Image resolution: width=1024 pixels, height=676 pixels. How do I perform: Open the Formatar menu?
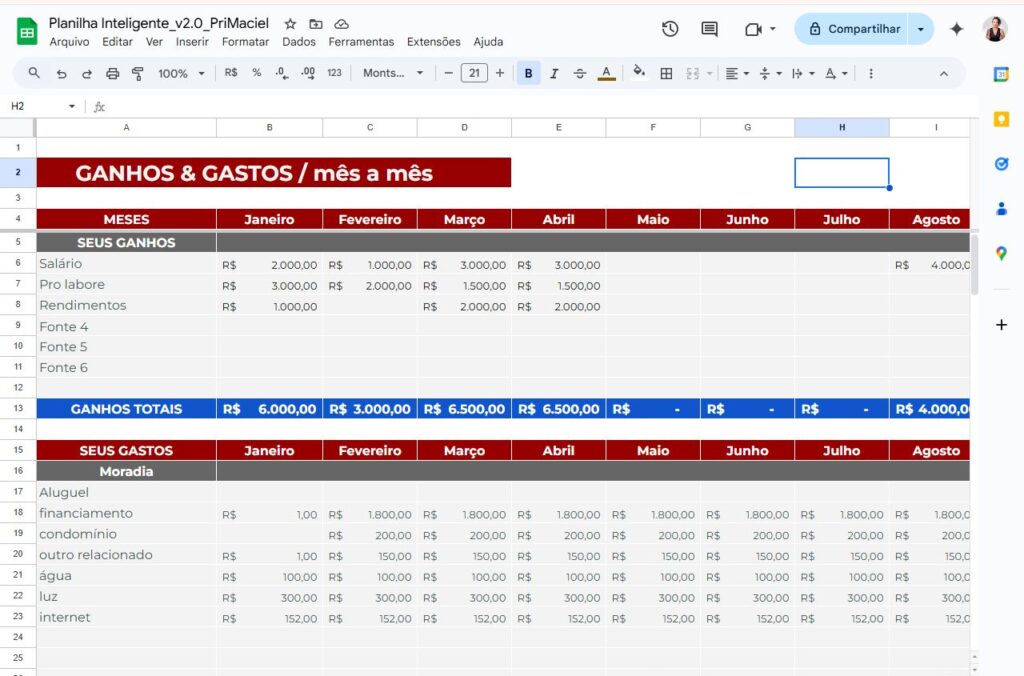tap(246, 42)
